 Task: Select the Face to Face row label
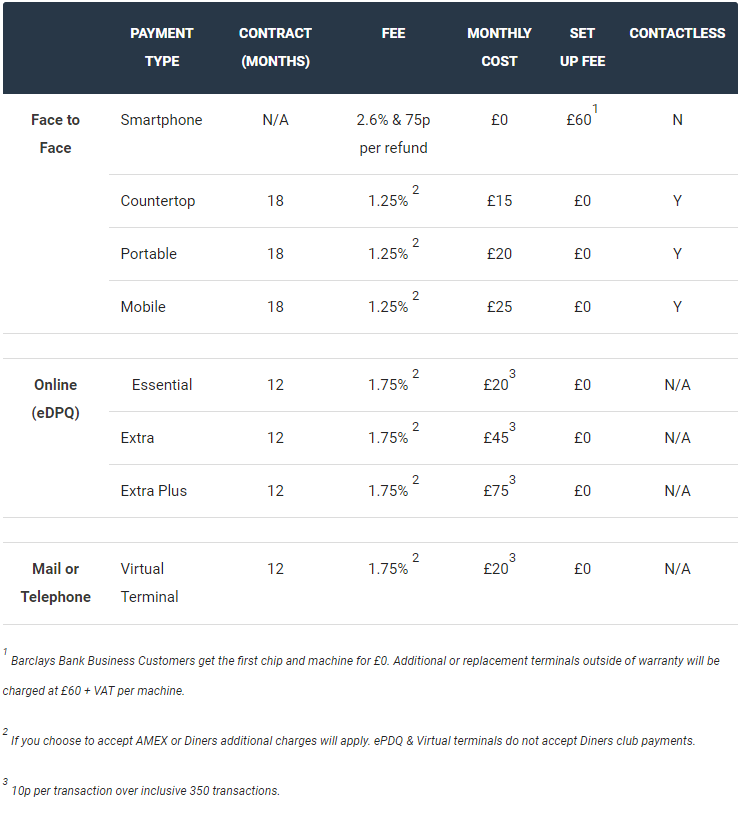[55, 134]
